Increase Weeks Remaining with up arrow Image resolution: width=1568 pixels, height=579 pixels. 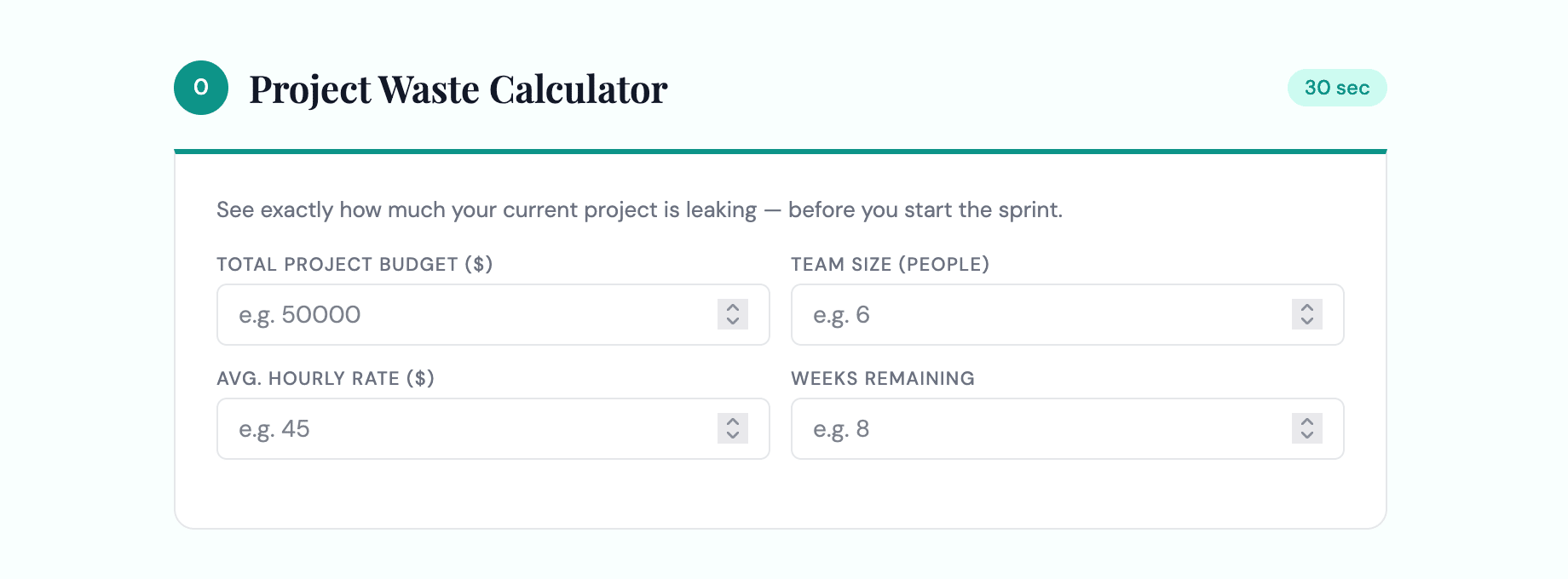pos(1307,421)
